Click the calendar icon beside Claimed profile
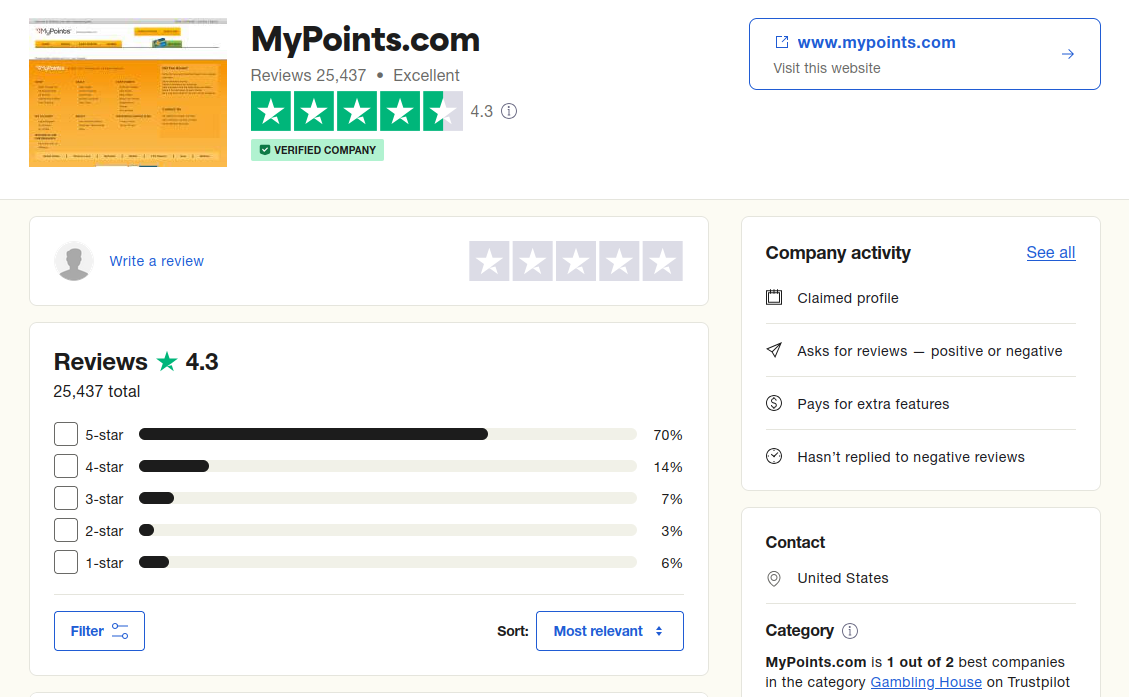Screen dimensions: 1129x697 [x=773, y=298]
